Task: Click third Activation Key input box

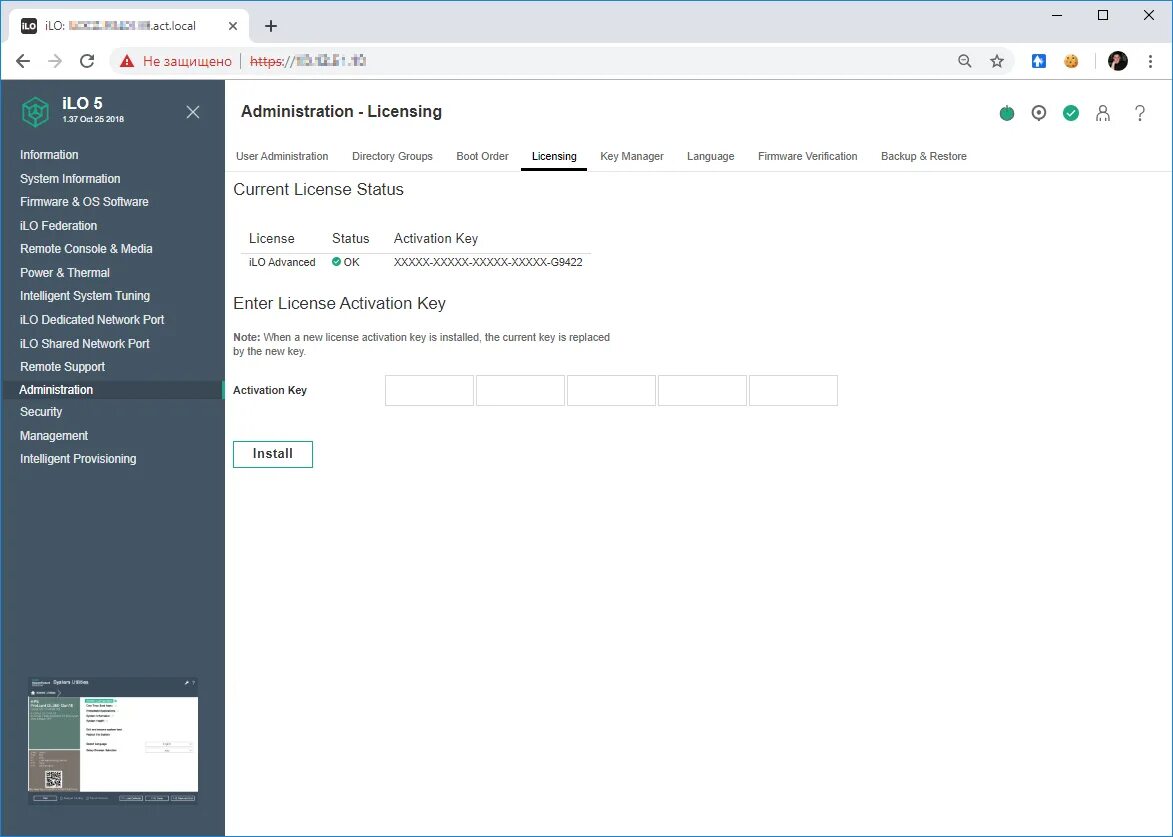Action: click(611, 390)
